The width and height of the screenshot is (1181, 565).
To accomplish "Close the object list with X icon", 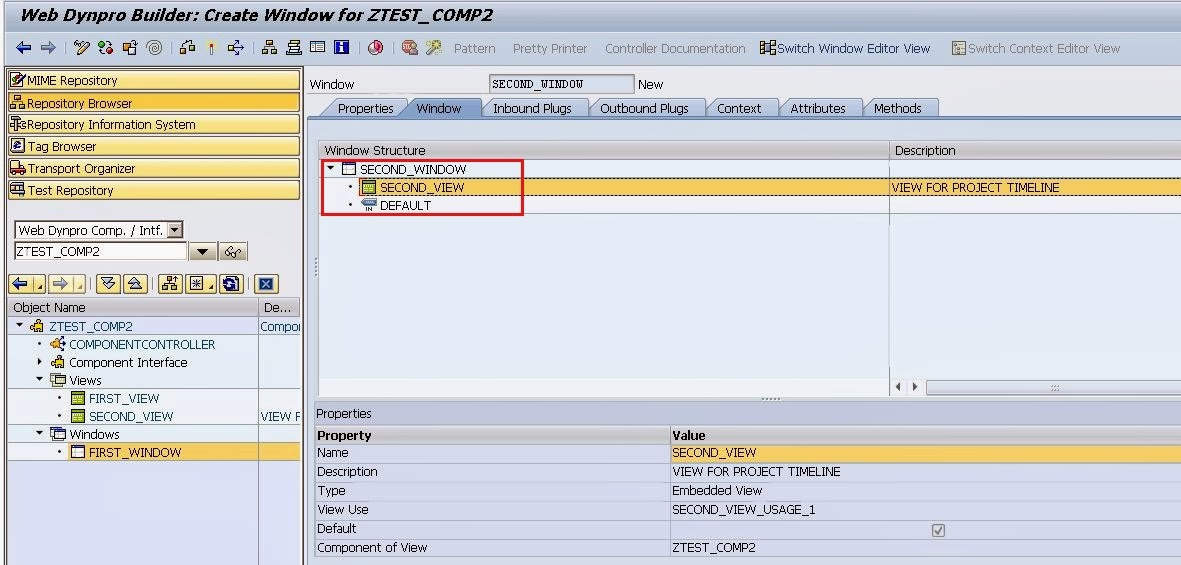I will 266,284.
